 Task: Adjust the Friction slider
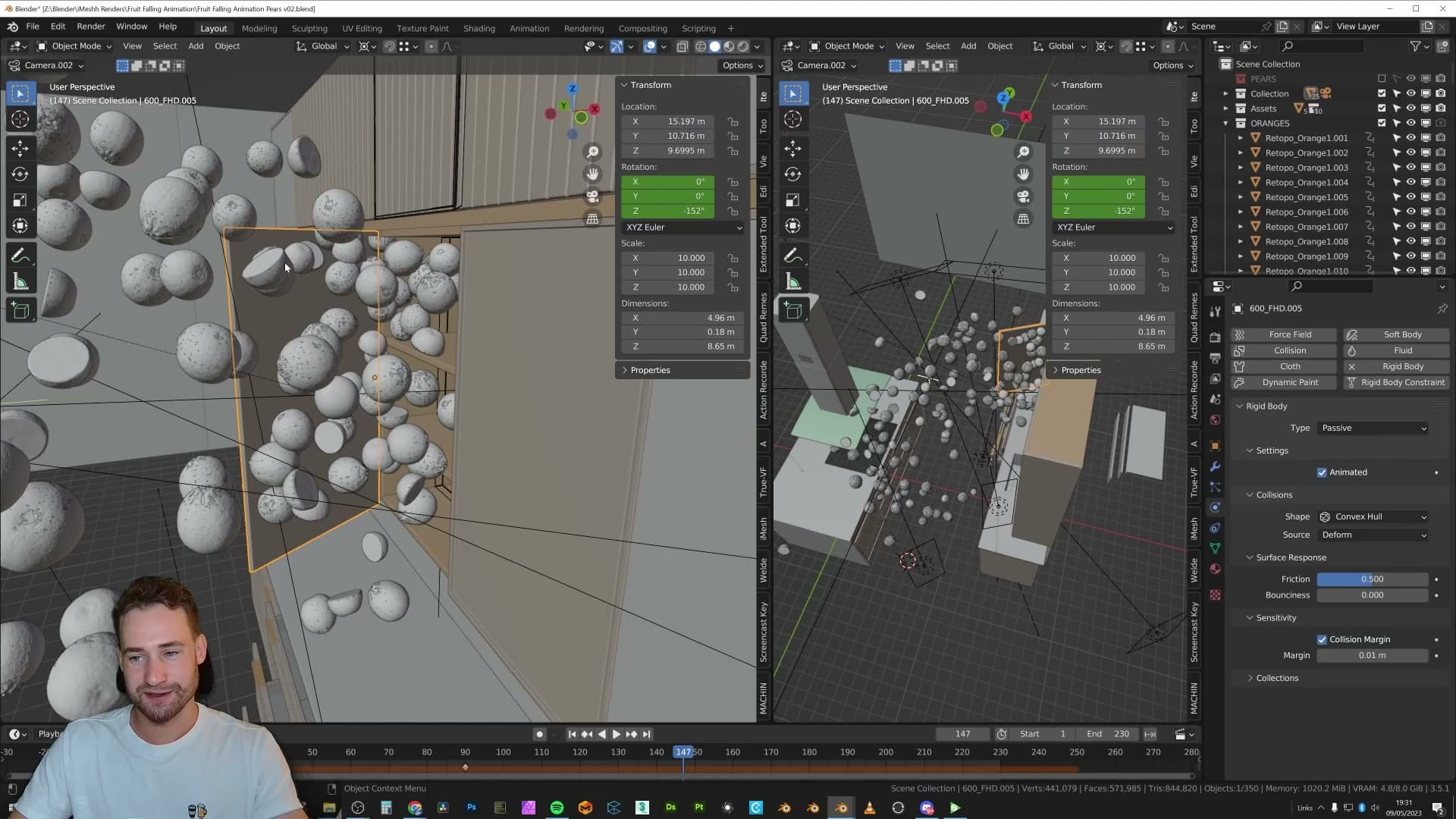click(1373, 579)
